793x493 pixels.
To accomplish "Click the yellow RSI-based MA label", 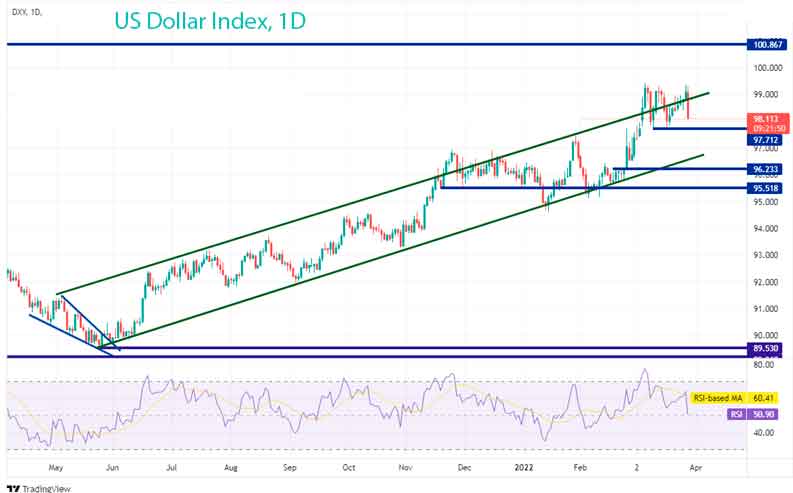I will pos(718,397).
